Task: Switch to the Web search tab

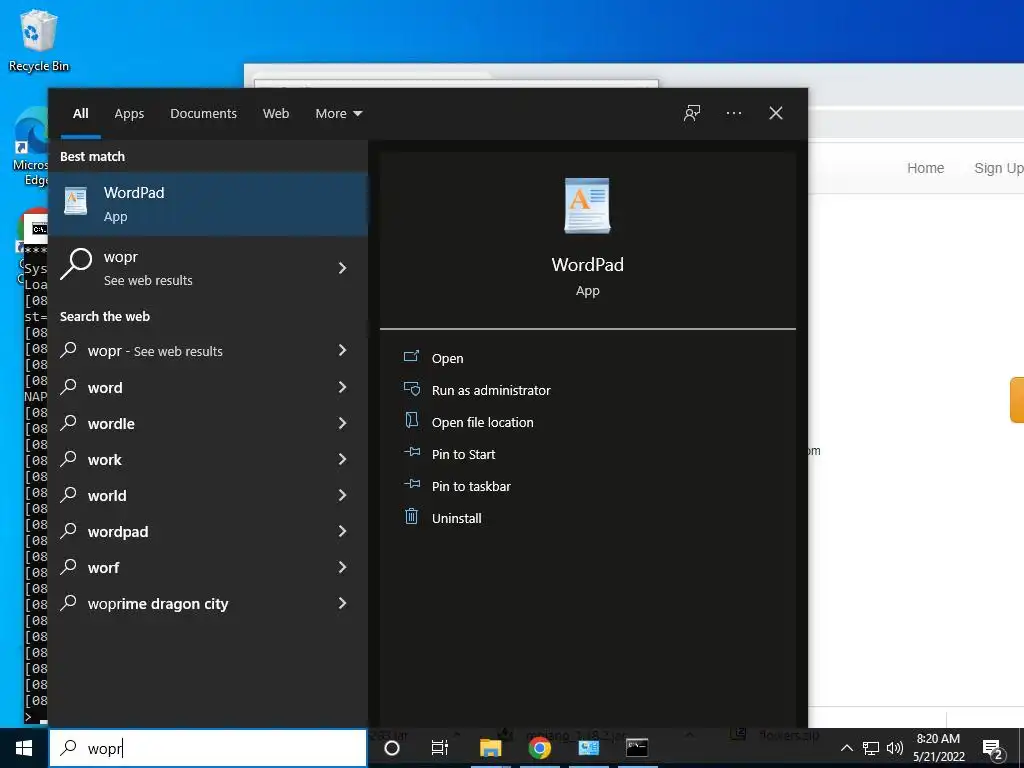Action: [x=276, y=113]
